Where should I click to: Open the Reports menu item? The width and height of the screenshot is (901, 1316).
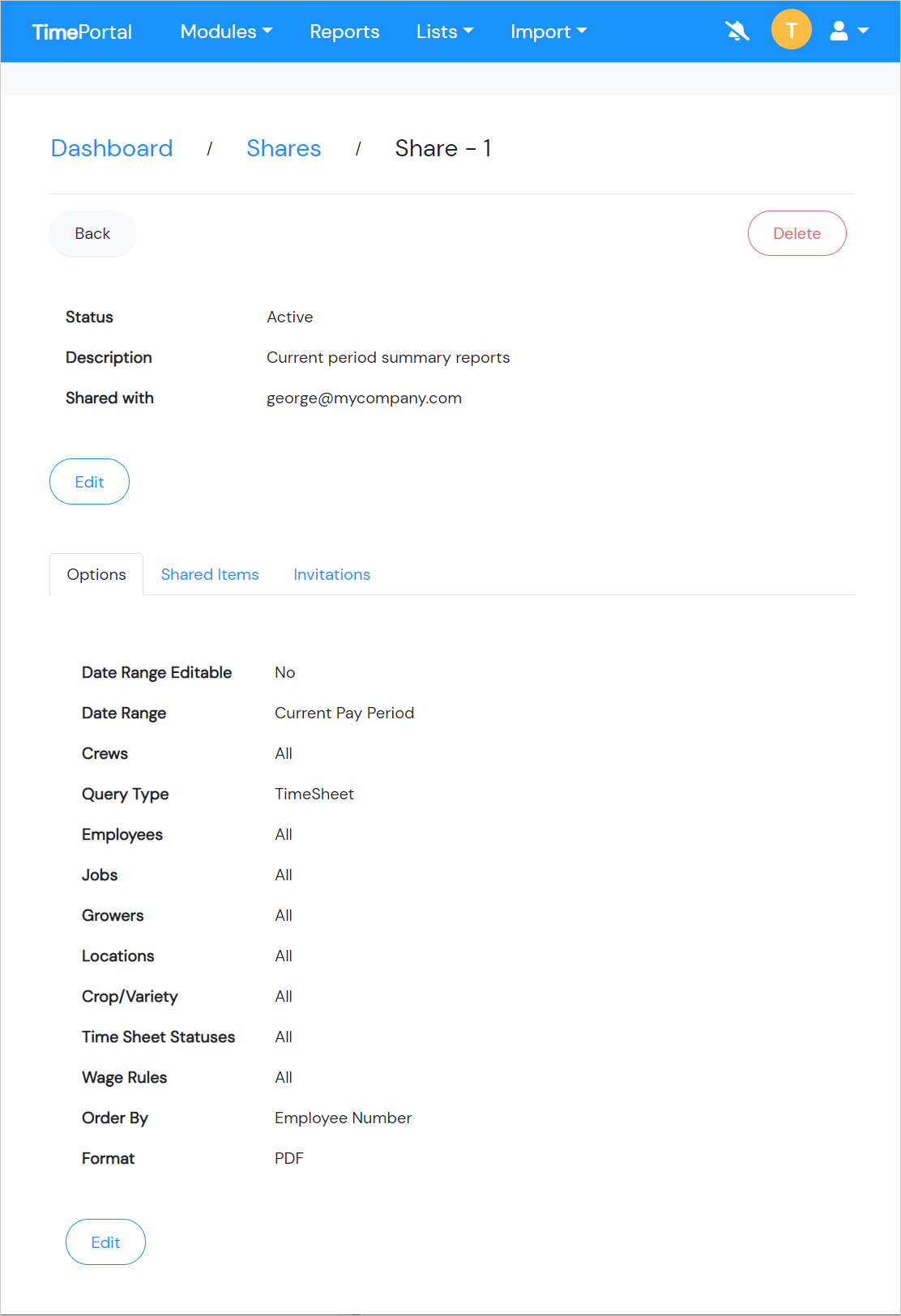pyautogui.click(x=344, y=32)
